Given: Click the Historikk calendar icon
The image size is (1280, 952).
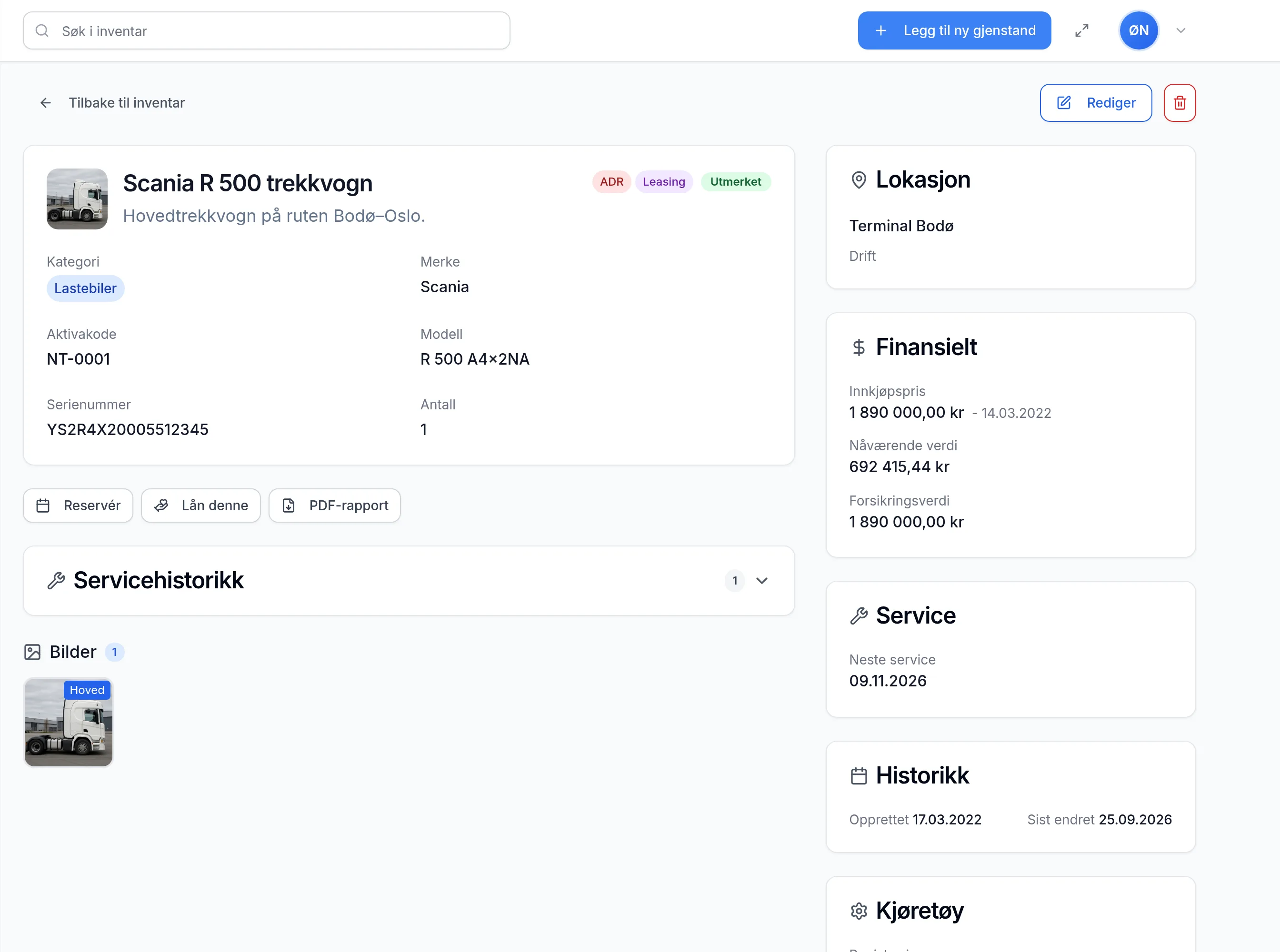Looking at the screenshot, I should (859, 776).
